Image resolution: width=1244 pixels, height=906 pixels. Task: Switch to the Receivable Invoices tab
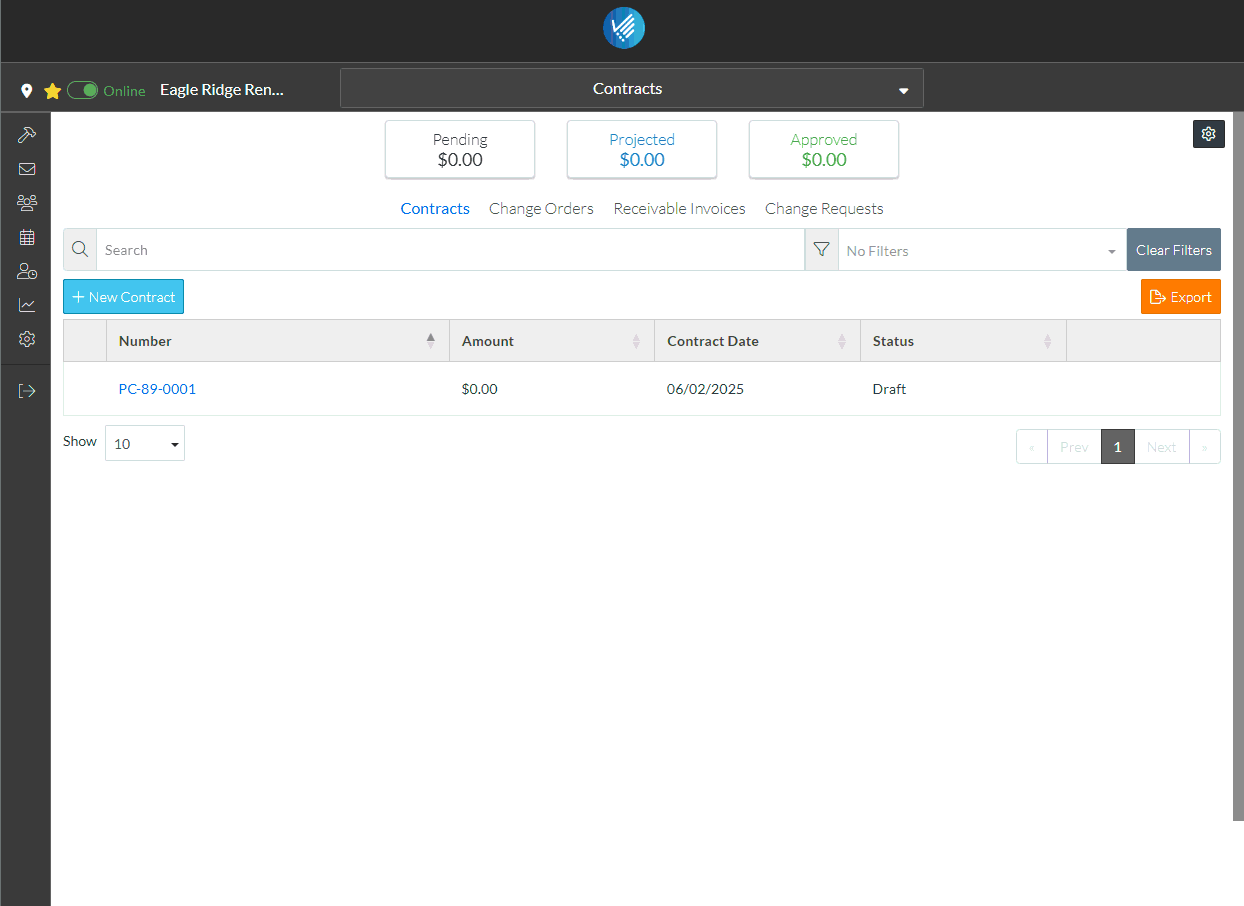(680, 209)
